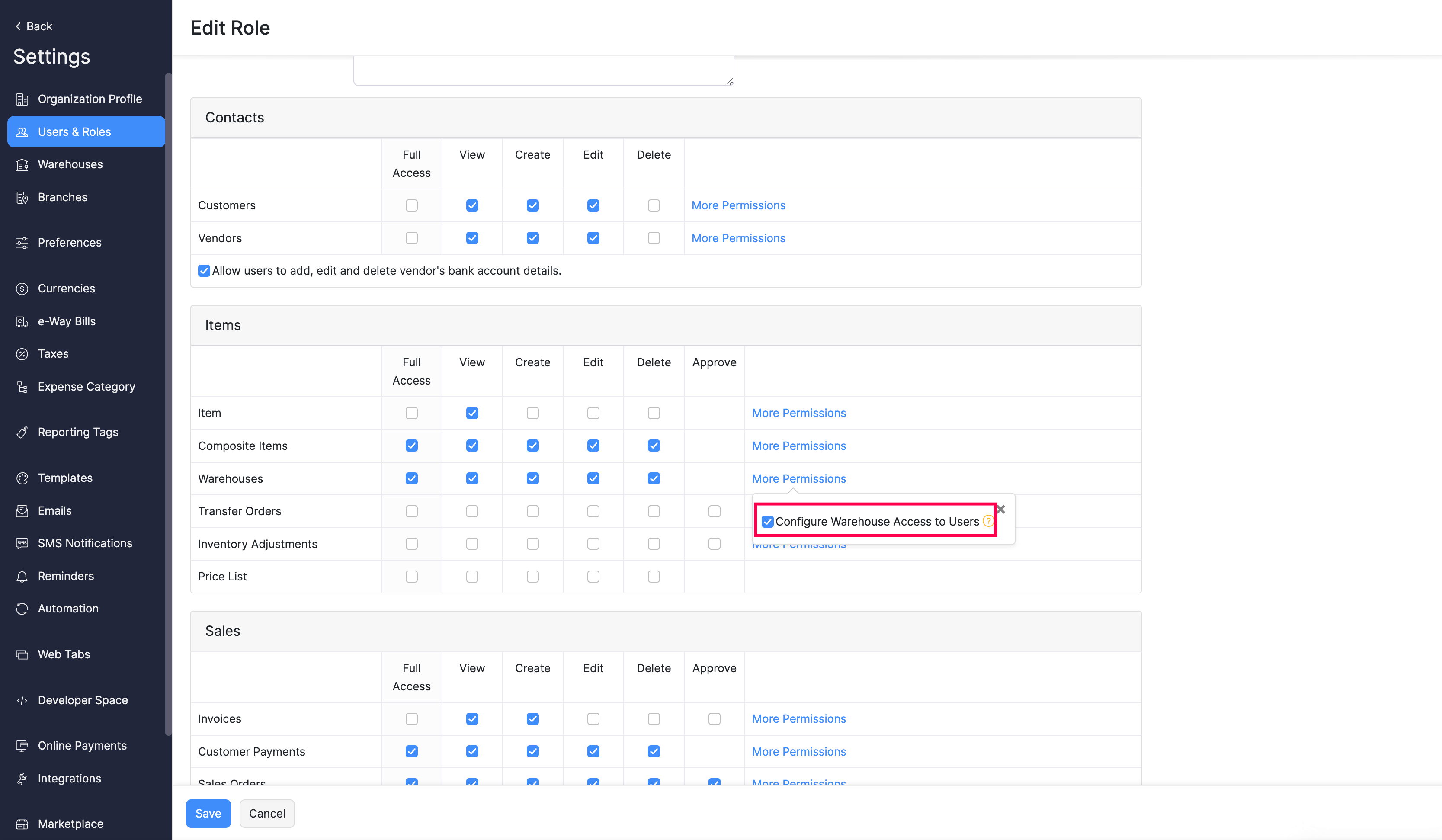Click the help icon next to warehouse access
Screen dimensions: 1442x840
(x=988, y=521)
